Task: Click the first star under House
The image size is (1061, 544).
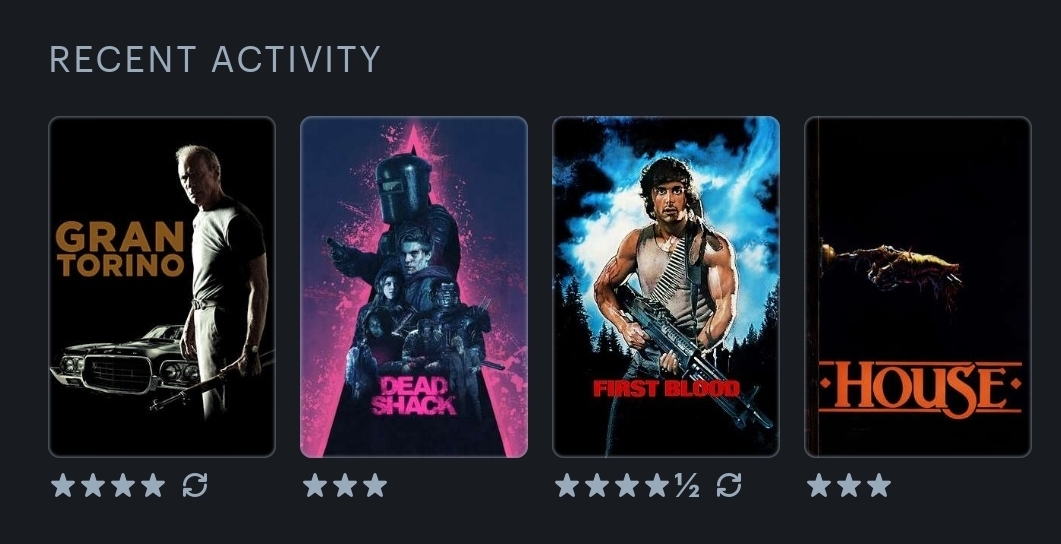Action: click(819, 485)
